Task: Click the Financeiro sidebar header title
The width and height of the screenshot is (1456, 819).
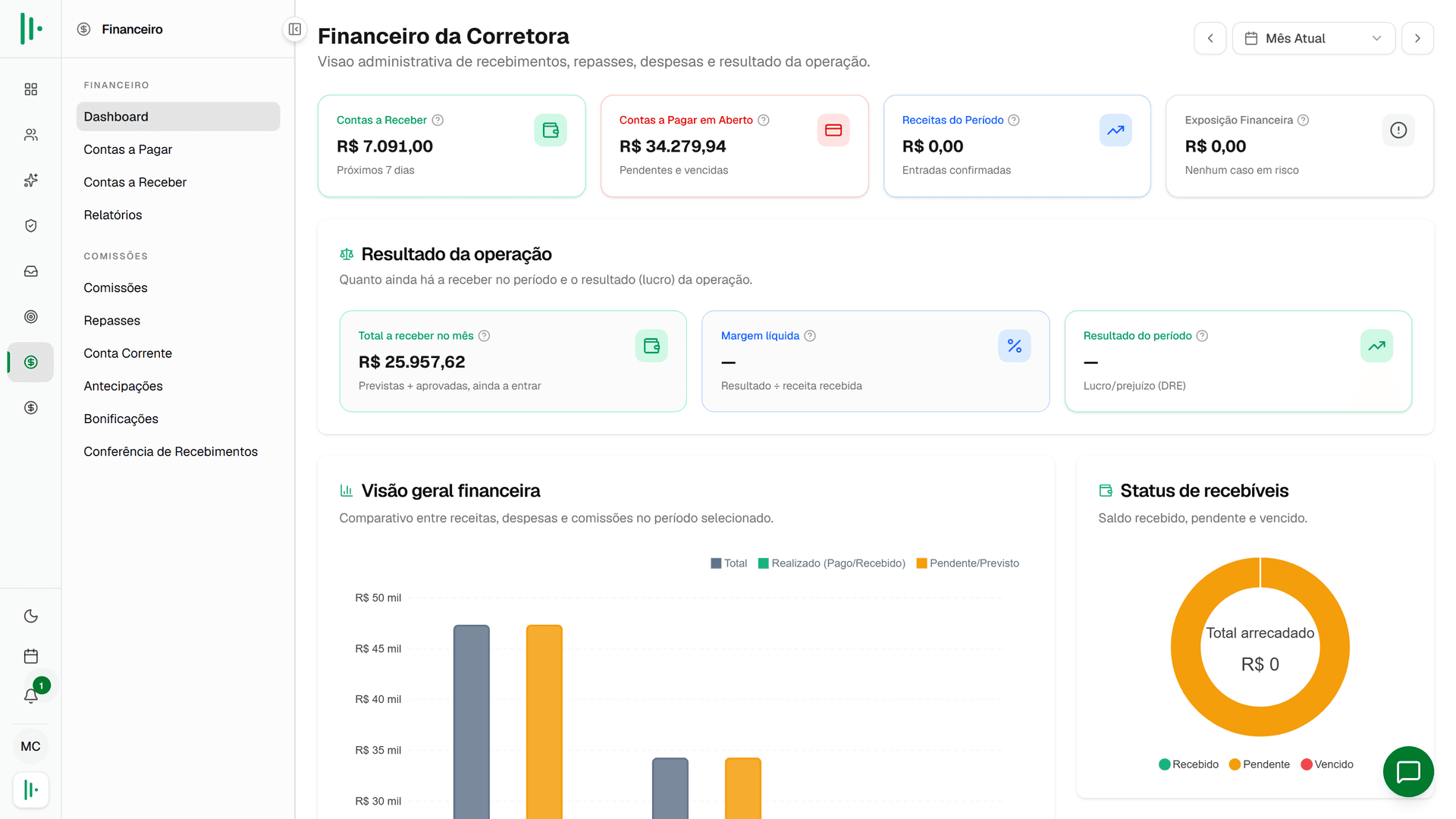Action: point(132,29)
